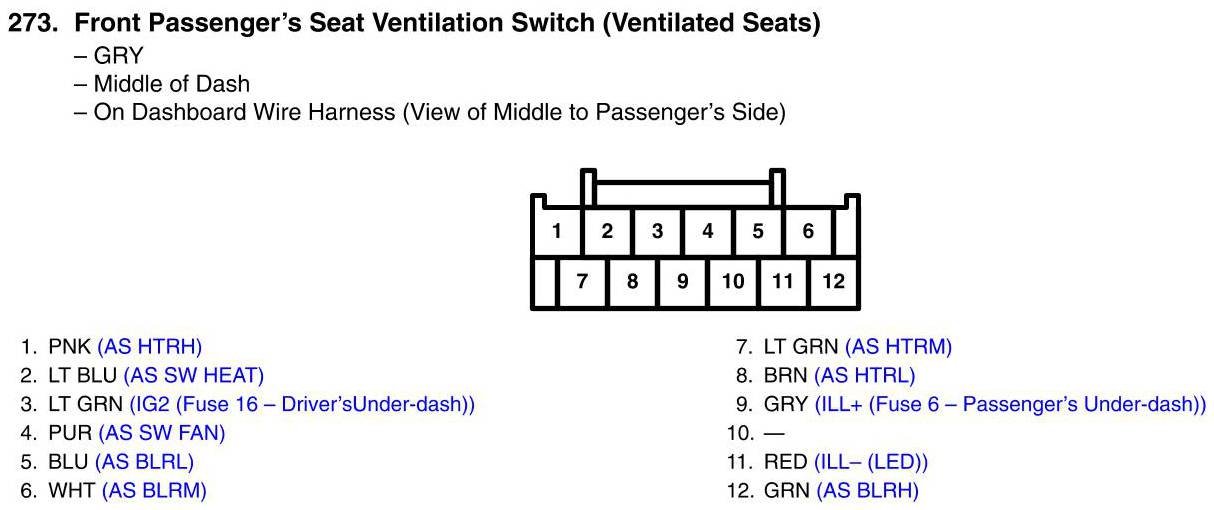Image resolution: width=1214 pixels, height=510 pixels.
Task: Open the AS BLRH link
Action: pyautogui.click(x=868, y=491)
